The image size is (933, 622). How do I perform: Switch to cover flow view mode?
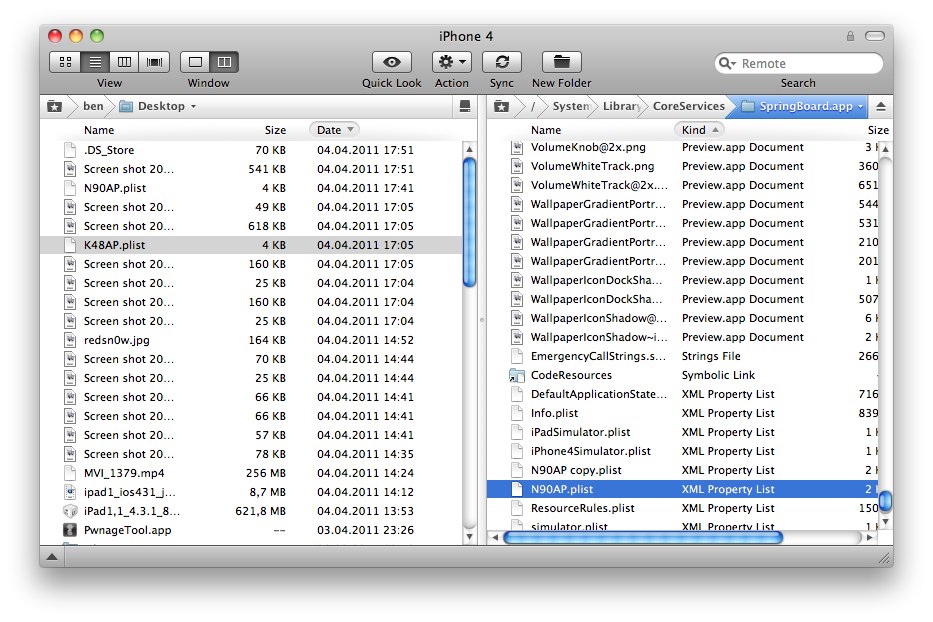tap(154, 62)
